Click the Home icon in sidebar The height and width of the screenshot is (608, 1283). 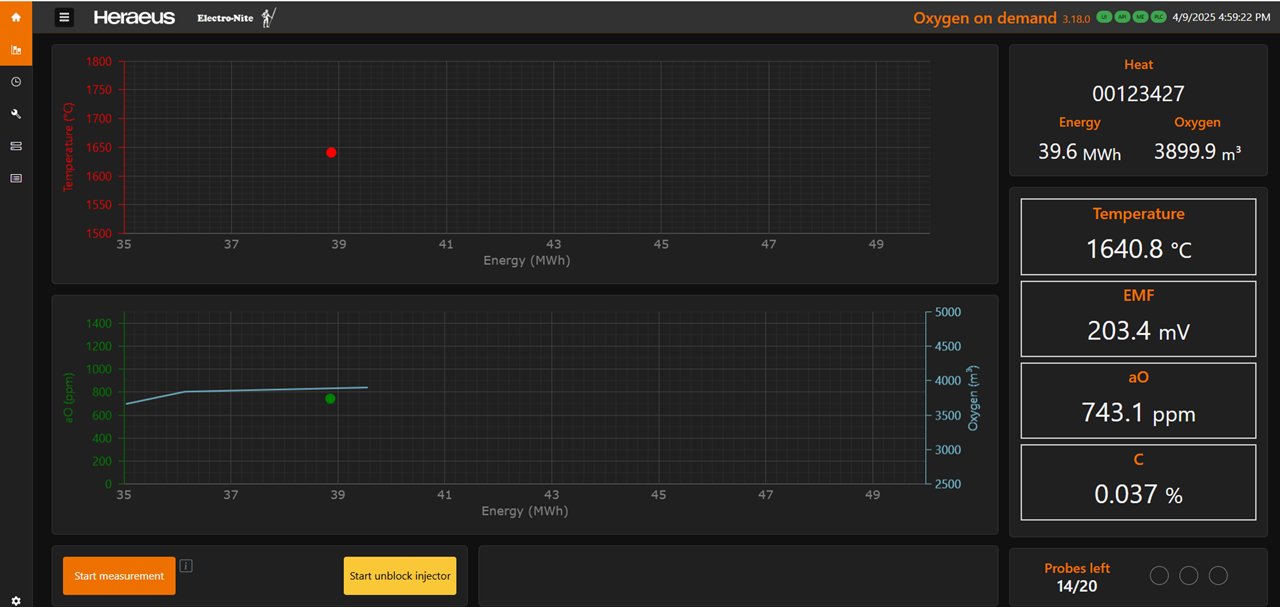pos(15,17)
